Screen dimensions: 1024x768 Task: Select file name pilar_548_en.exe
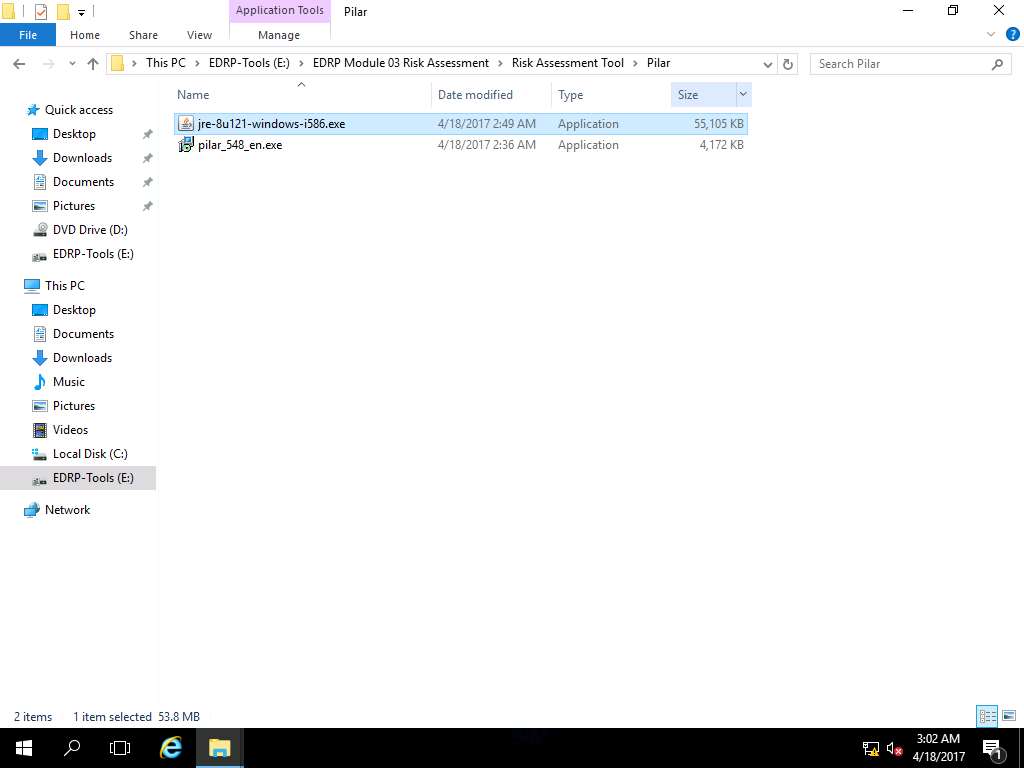tap(240, 145)
